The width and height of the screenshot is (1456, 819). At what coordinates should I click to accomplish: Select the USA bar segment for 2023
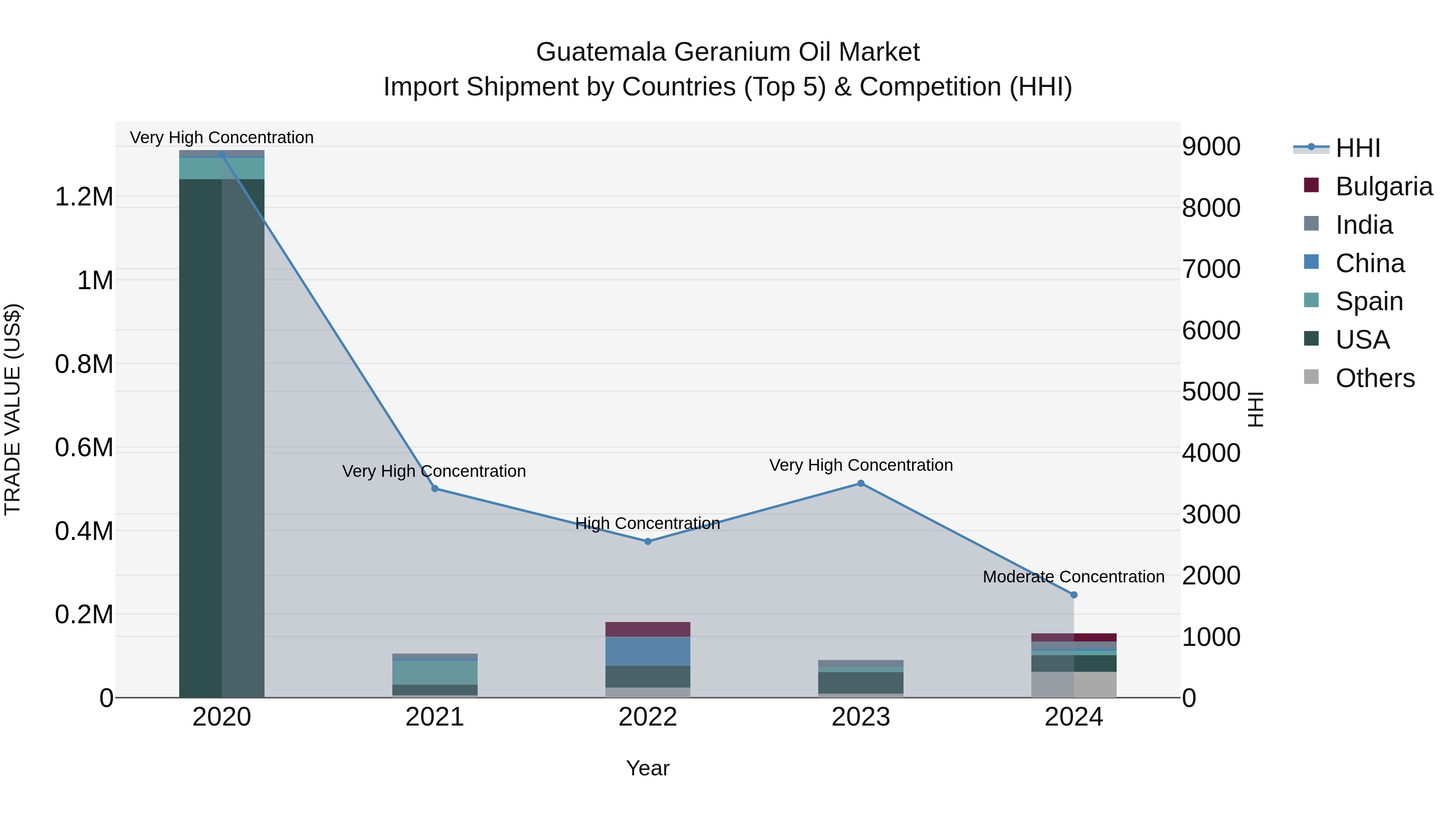click(x=861, y=683)
